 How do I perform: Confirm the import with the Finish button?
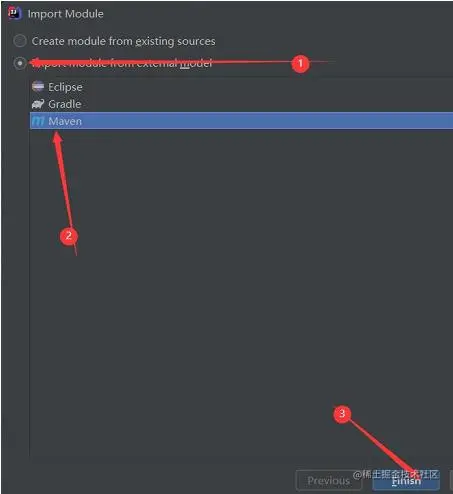pyautogui.click(x=406, y=480)
